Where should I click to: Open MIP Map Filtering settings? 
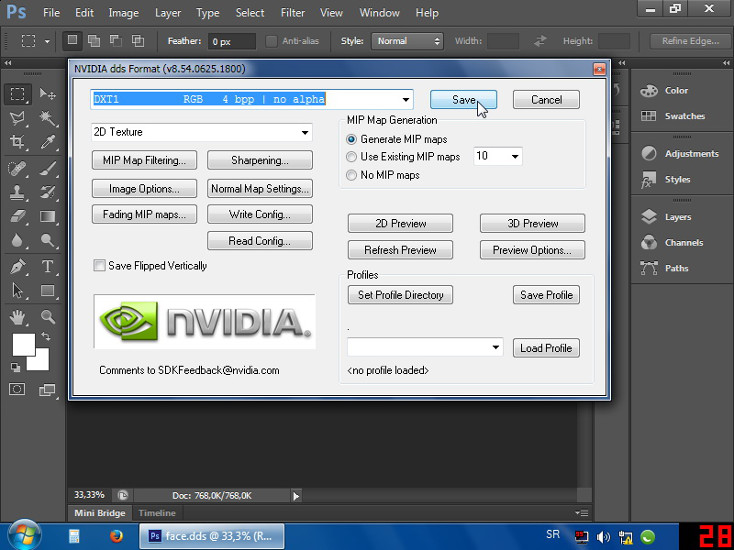[x=144, y=161]
